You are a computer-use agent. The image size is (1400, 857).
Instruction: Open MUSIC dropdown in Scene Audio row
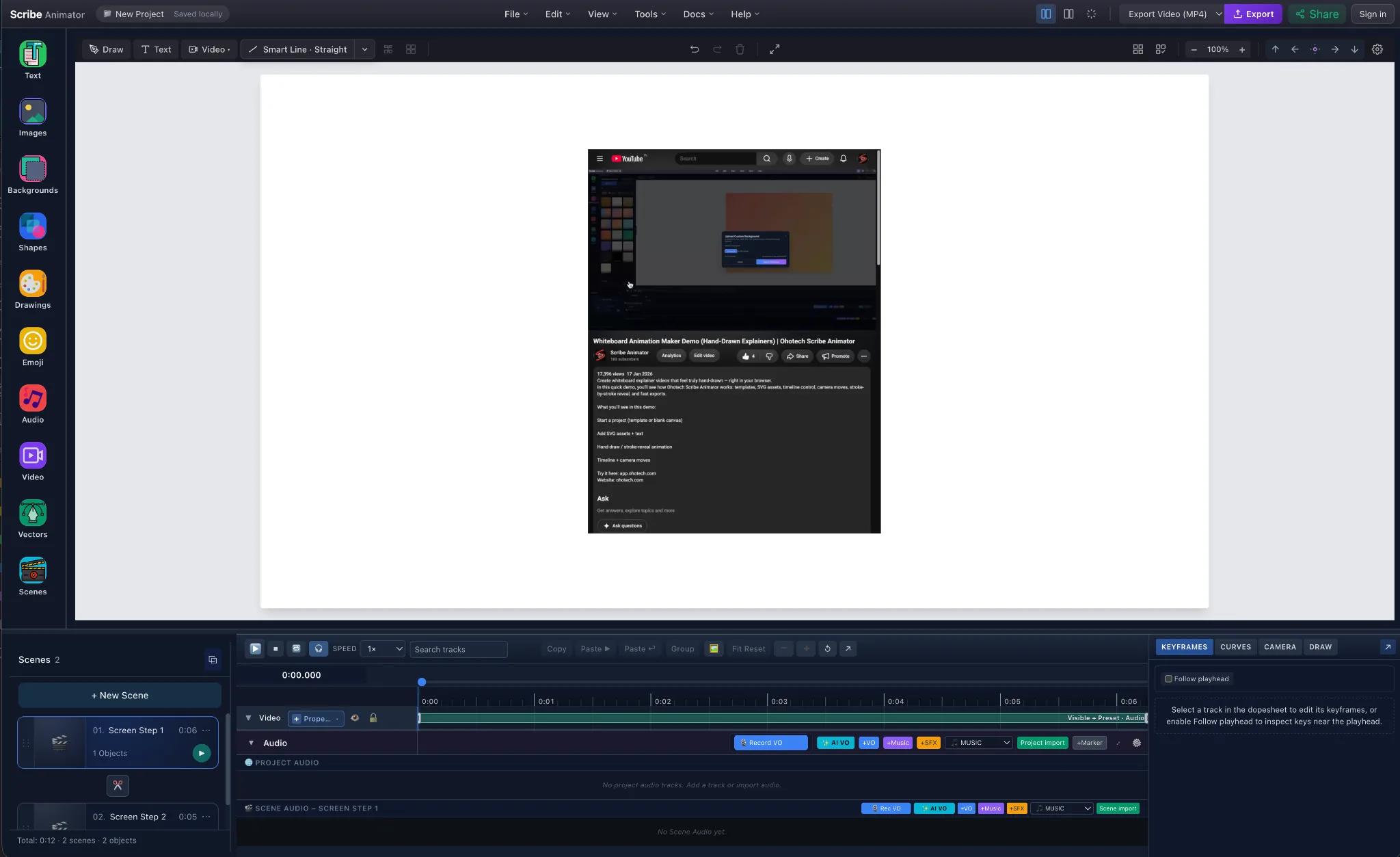click(1062, 808)
